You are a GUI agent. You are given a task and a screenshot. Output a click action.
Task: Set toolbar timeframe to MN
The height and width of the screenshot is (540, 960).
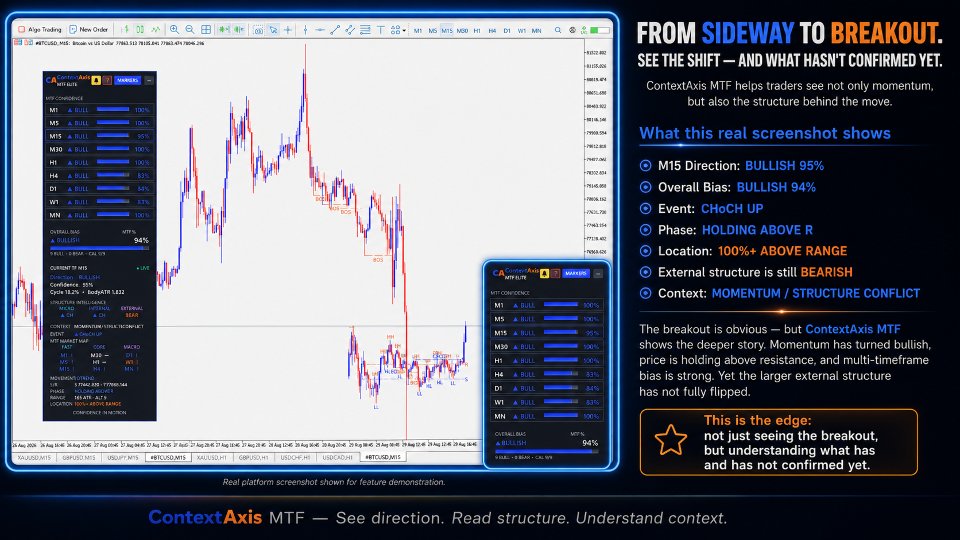[536, 30]
